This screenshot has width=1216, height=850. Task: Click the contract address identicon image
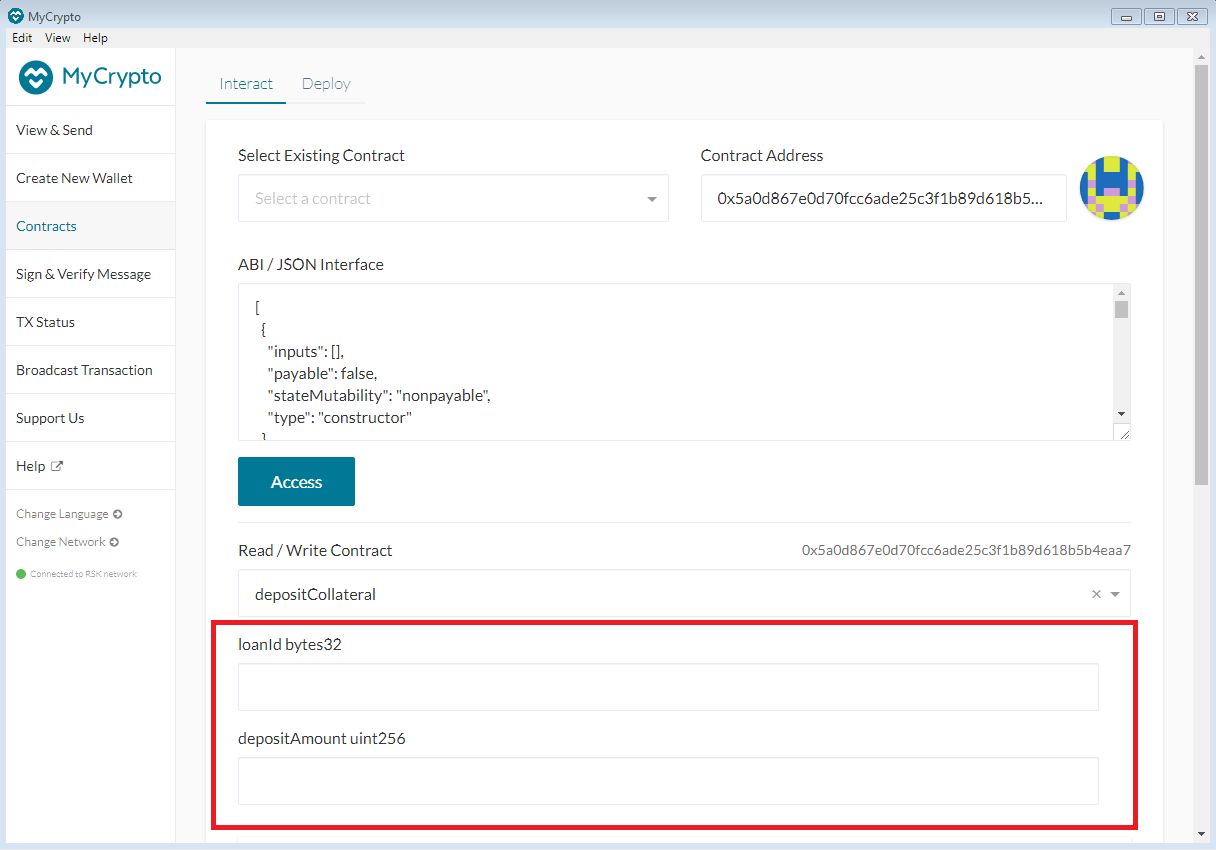tap(1112, 188)
